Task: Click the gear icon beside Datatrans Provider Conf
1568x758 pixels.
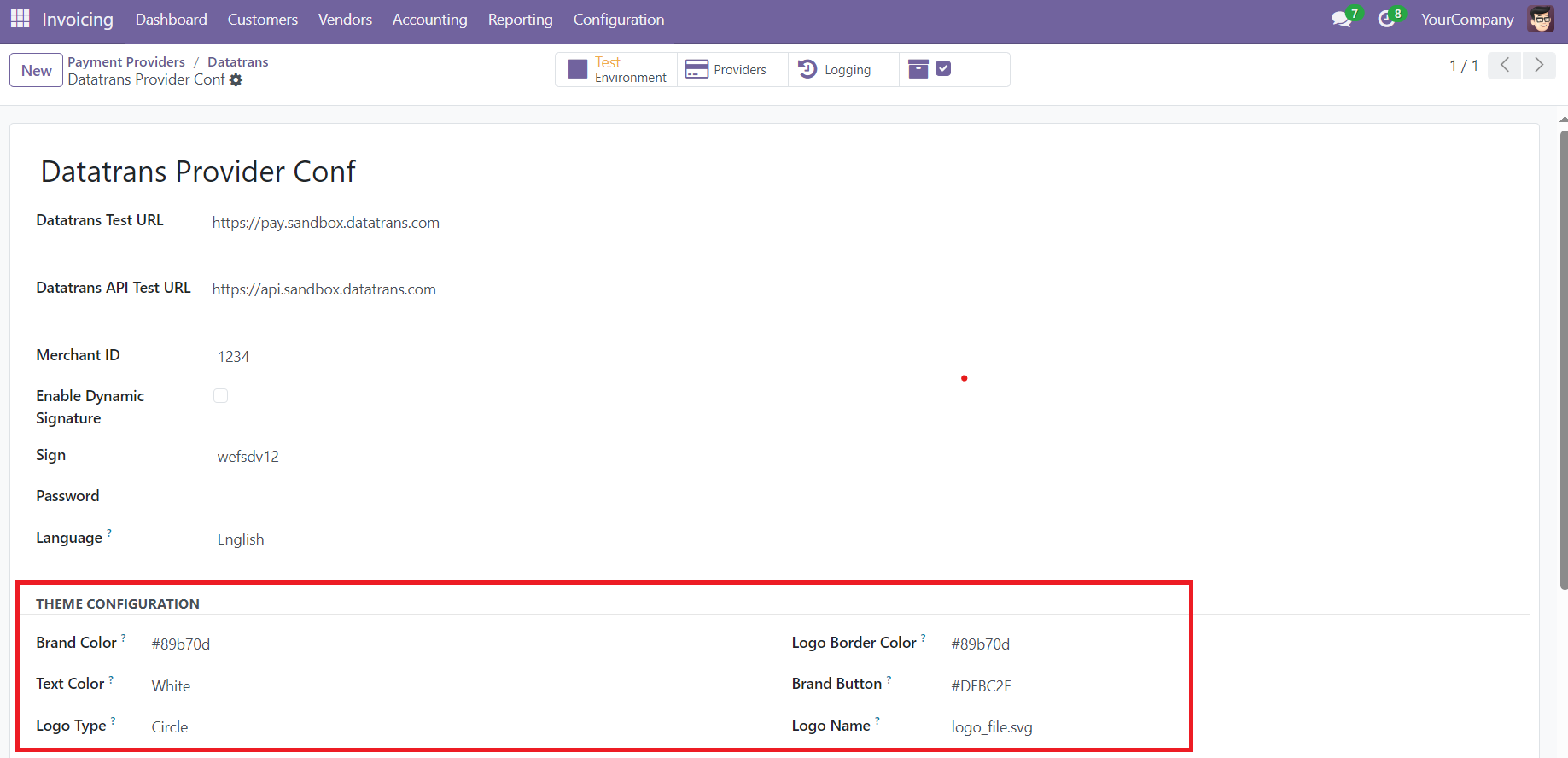Action: coord(236,79)
